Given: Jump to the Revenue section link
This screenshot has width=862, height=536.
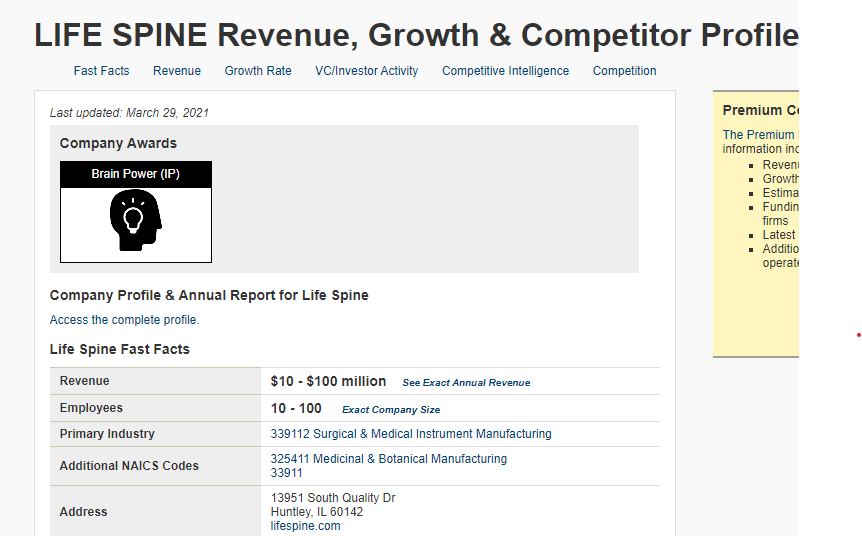Looking at the screenshot, I should click(x=176, y=71).
